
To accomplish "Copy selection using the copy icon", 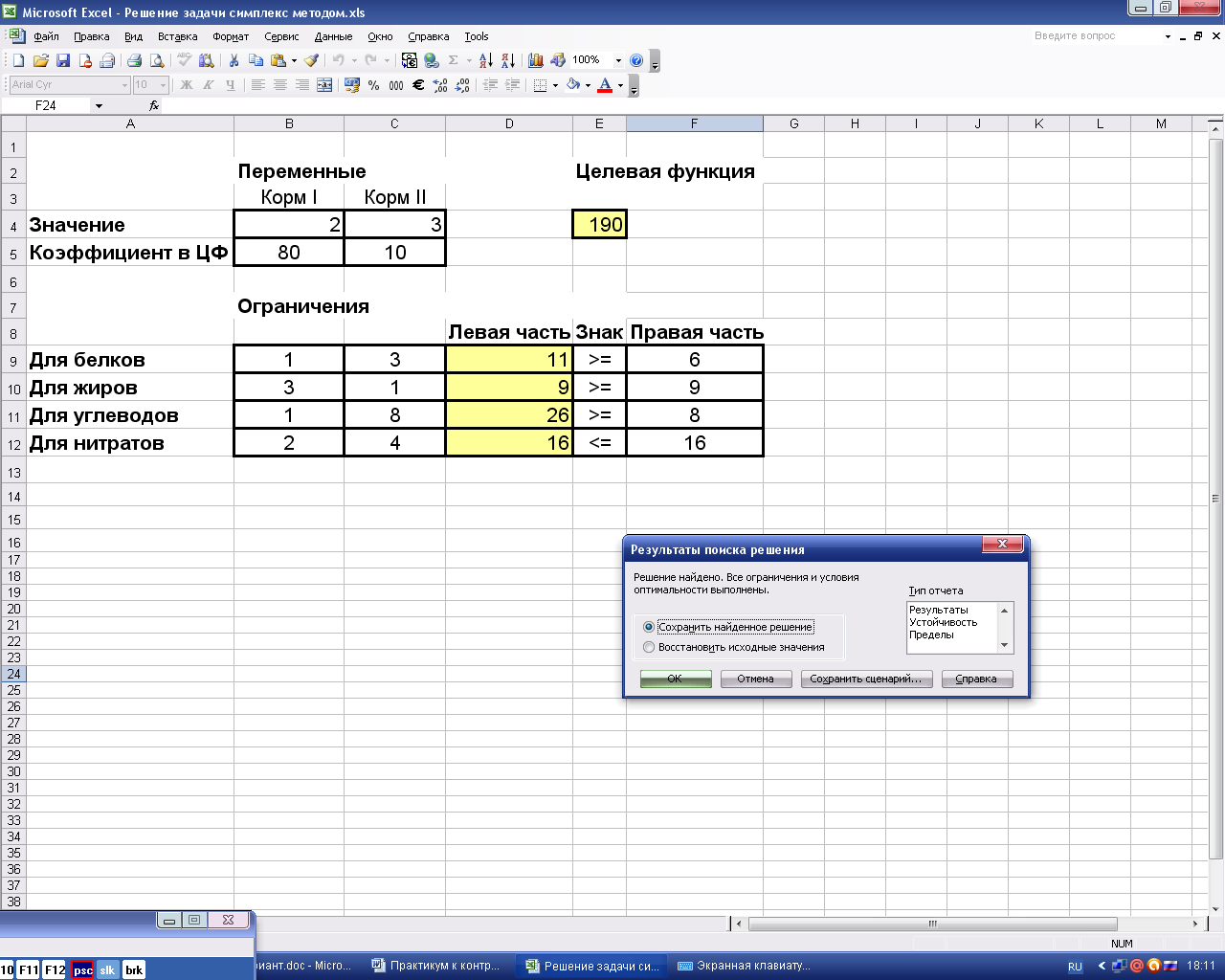I will tap(256, 60).
